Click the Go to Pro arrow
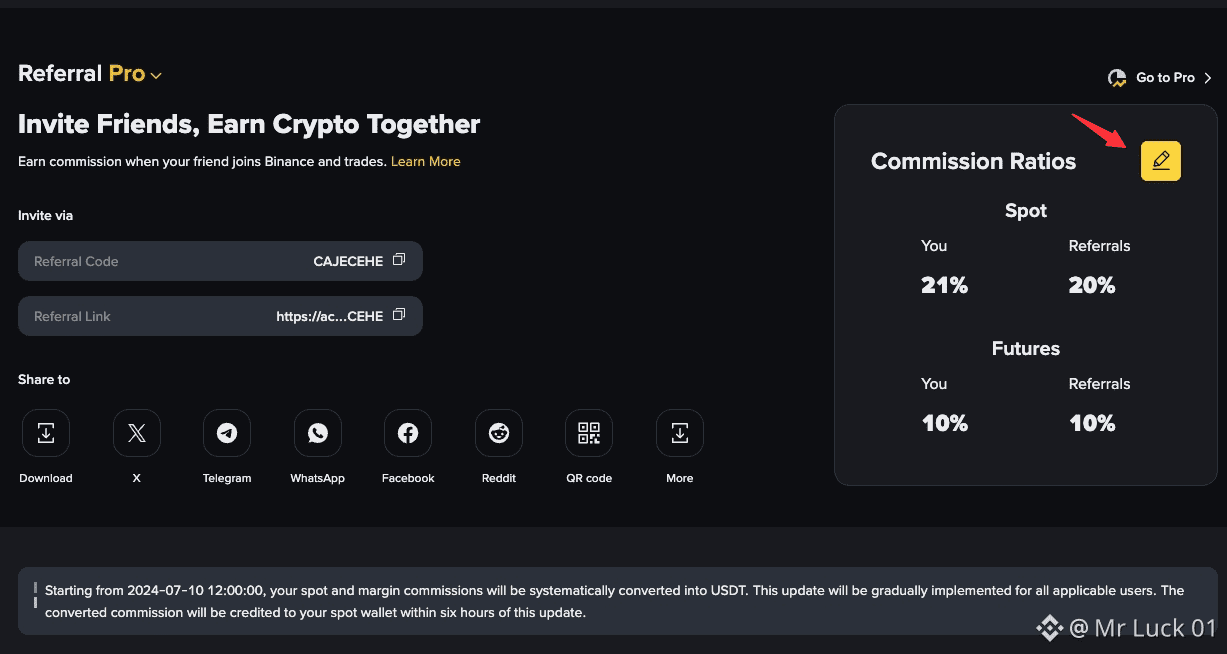Viewport: 1227px width, 654px height. pos(1208,78)
